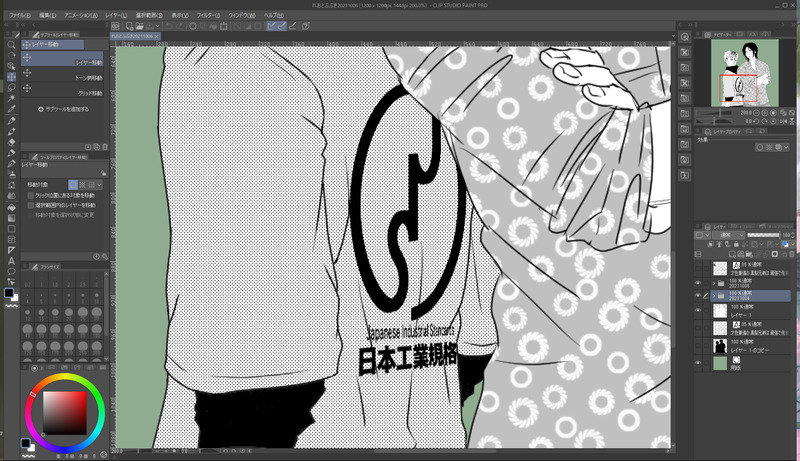Enable 'クリック位置にある対象を移動' checkbox

[x=31, y=195]
